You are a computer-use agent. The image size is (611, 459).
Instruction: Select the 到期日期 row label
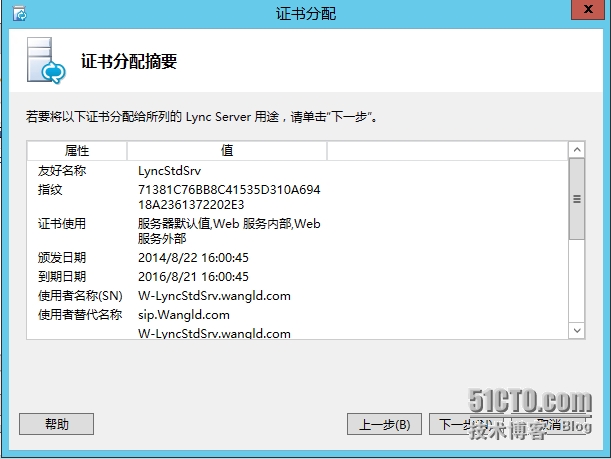62,277
